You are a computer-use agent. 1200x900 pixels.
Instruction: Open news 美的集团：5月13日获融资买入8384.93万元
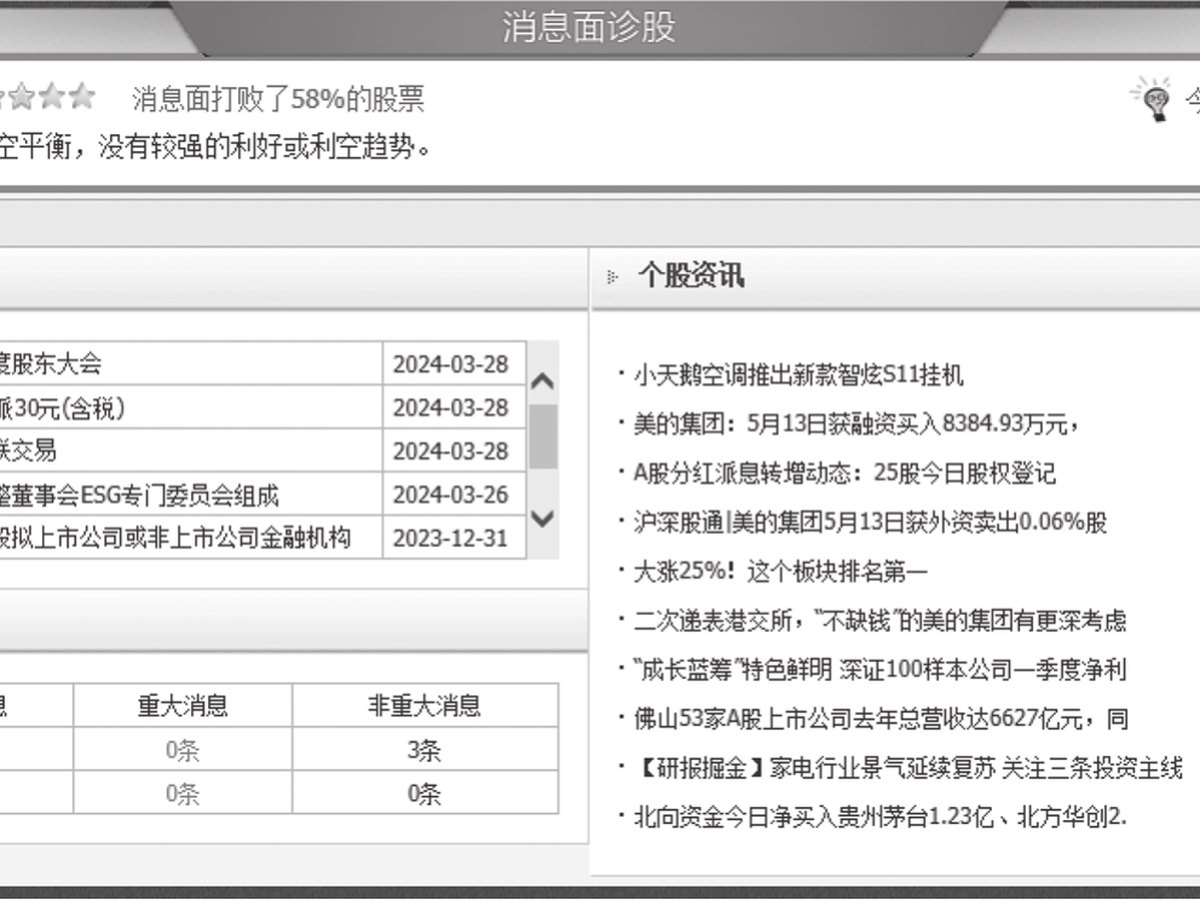click(856, 424)
